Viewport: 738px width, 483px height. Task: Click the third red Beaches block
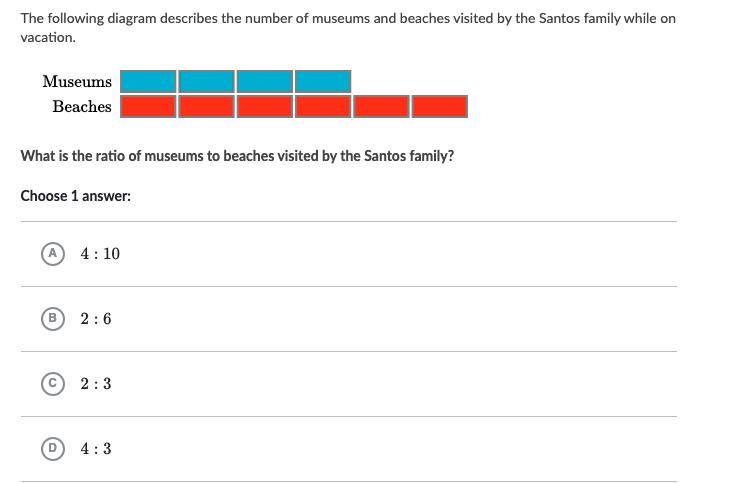click(x=265, y=106)
